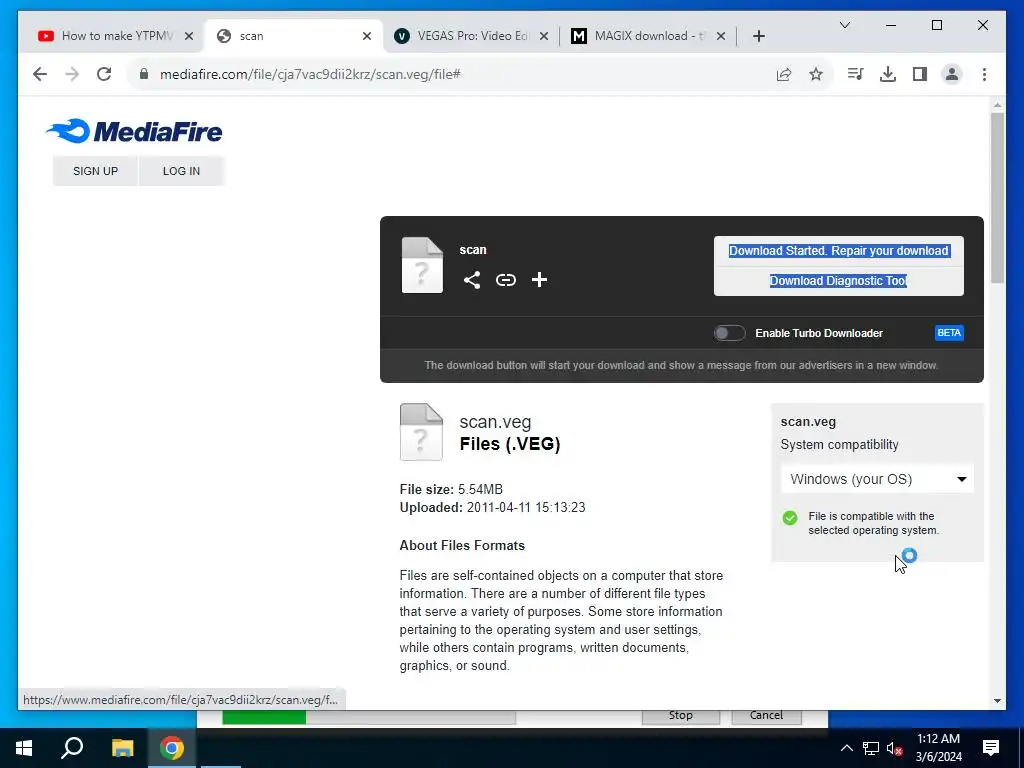The image size is (1024, 768).
Task: Click Download Diagnostic Tool link
Action: pos(839,281)
